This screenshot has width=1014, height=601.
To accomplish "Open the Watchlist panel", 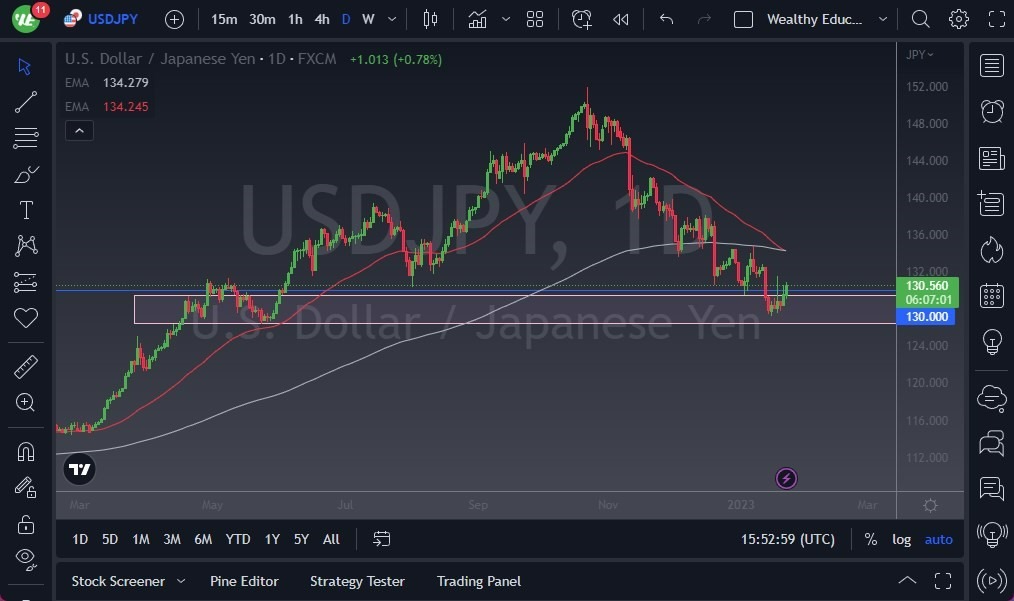I will (991, 65).
